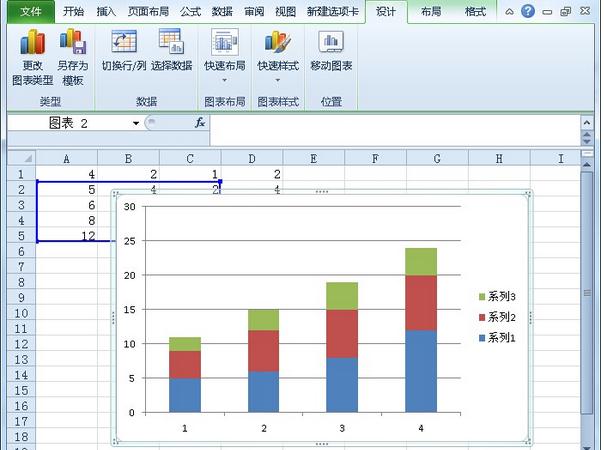Open the Name Box dropdown arrow
The height and width of the screenshot is (450, 604).
[136, 123]
